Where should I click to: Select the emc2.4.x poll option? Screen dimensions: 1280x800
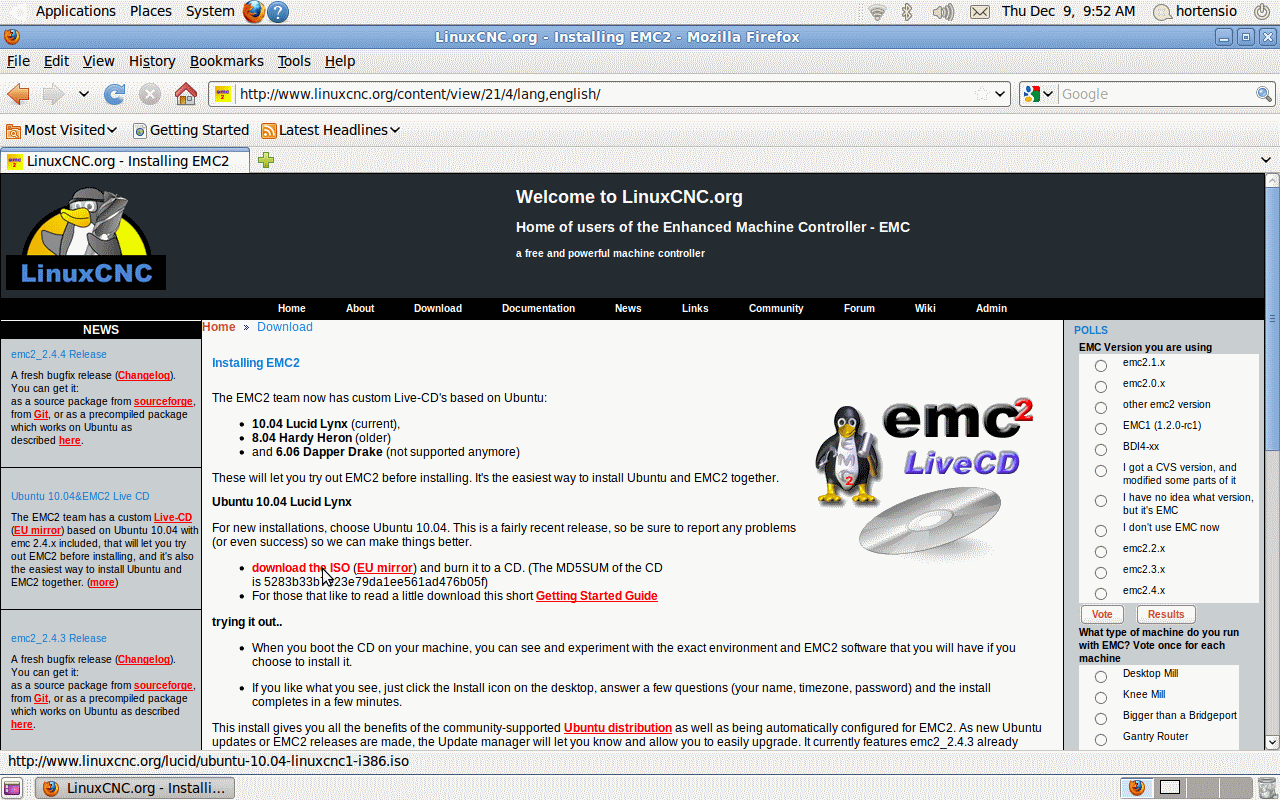pos(1100,594)
